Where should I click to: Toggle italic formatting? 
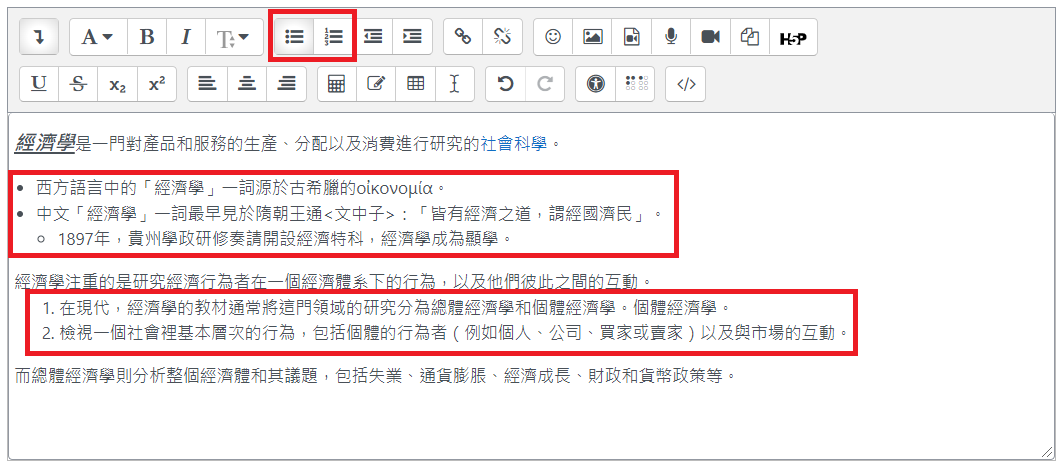[x=186, y=37]
